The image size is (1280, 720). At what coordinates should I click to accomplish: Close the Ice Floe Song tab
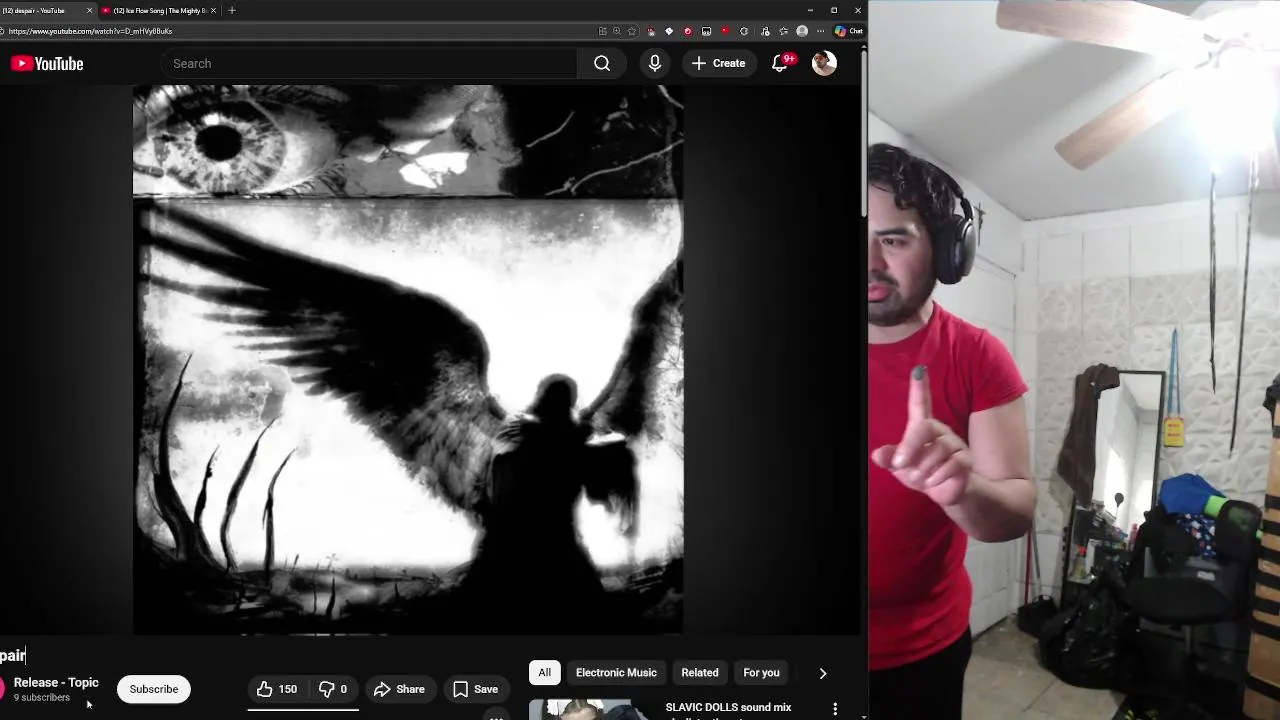click(213, 10)
